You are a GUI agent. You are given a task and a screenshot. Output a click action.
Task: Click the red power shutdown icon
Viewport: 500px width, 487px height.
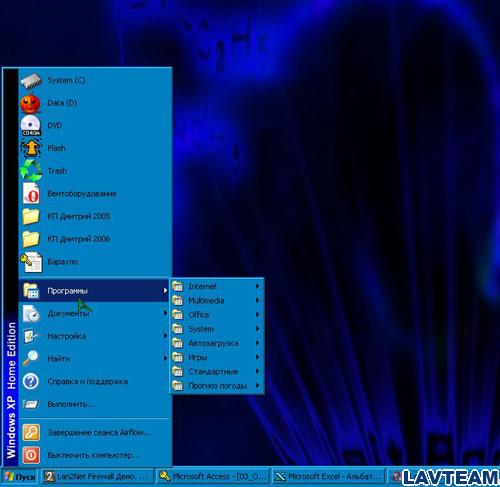(x=31, y=455)
